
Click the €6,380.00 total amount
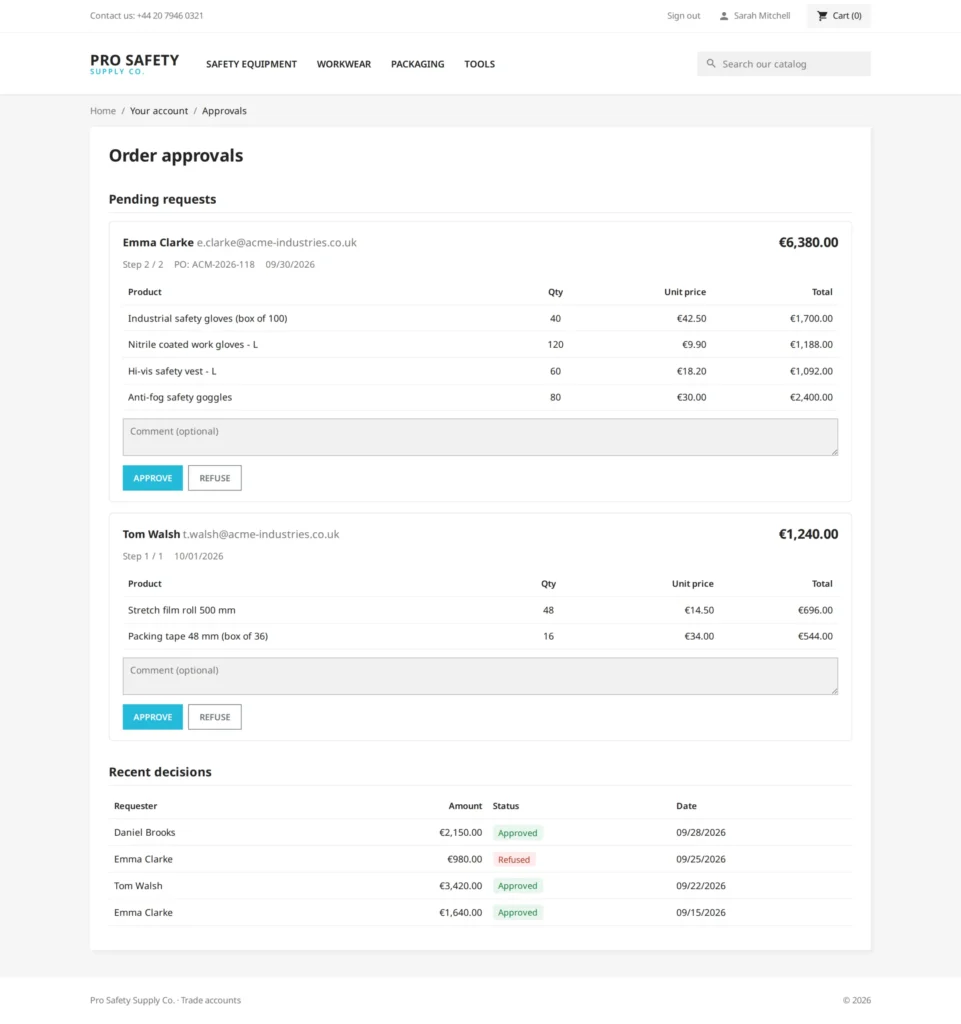point(808,242)
